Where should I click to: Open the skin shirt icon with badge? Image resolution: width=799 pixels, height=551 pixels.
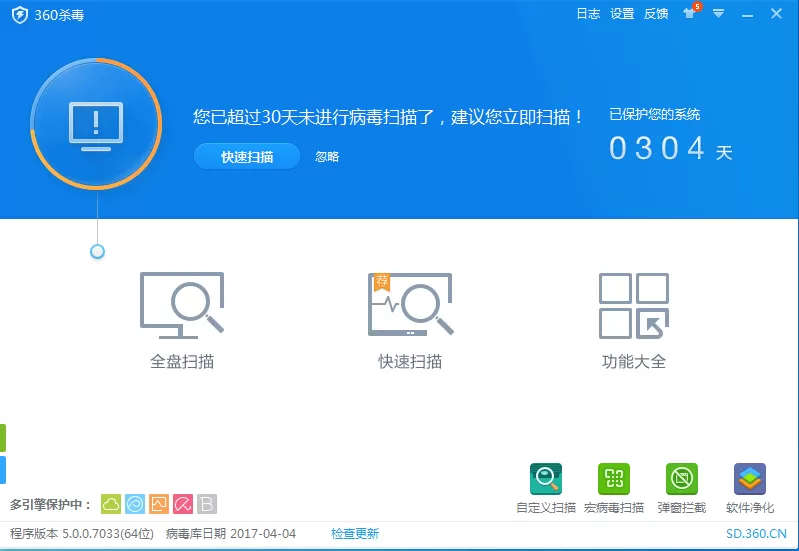click(691, 12)
